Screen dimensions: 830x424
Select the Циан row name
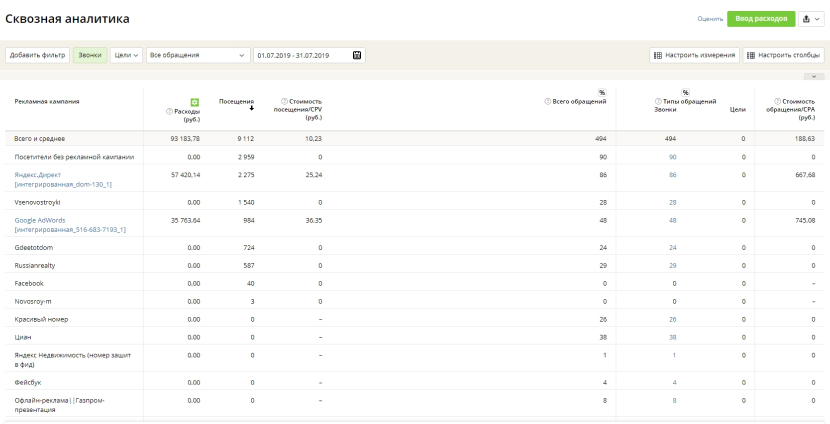click(x=22, y=337)
